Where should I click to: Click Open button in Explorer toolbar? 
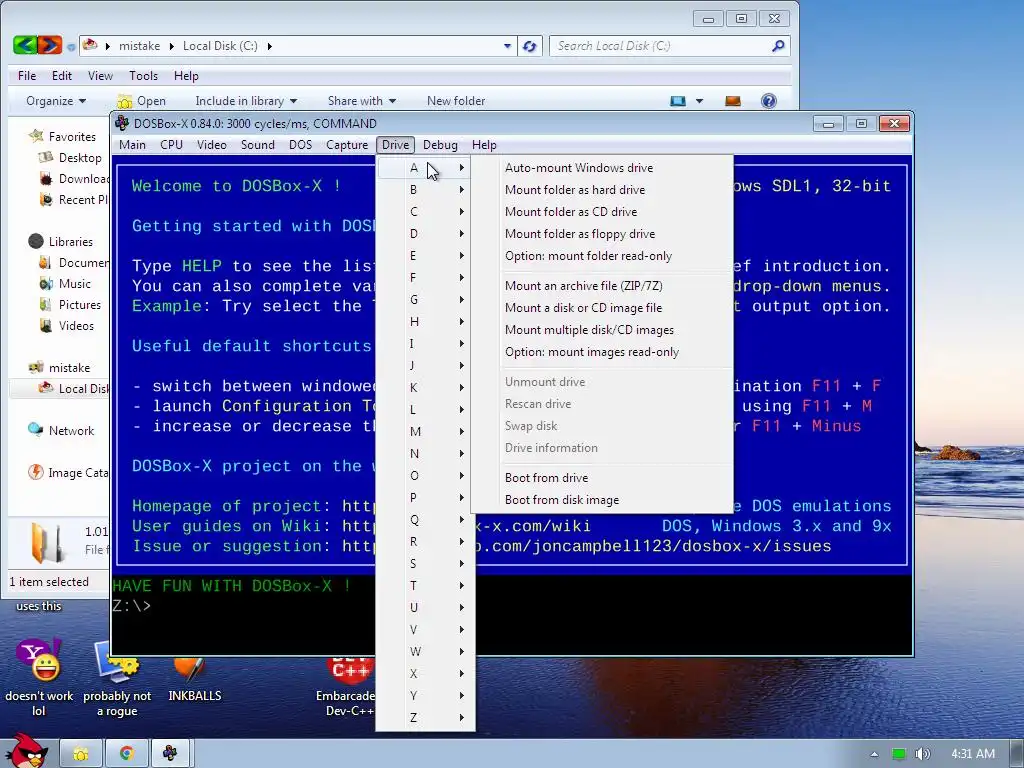coord(141,101)
